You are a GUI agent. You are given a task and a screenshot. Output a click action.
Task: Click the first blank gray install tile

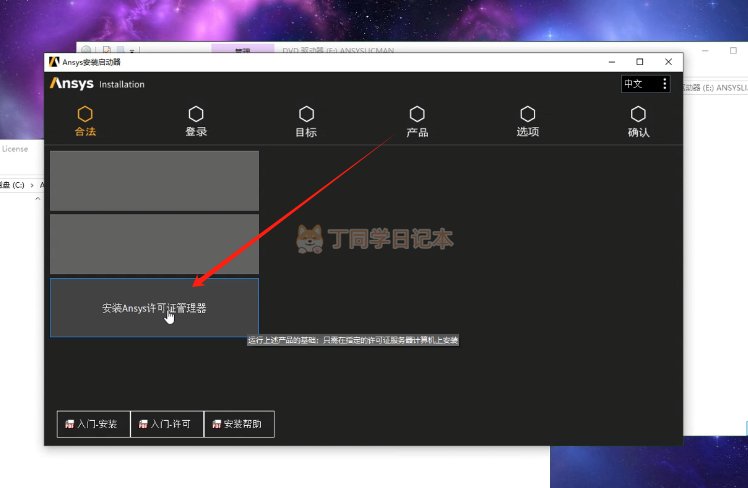click(155, 181)
